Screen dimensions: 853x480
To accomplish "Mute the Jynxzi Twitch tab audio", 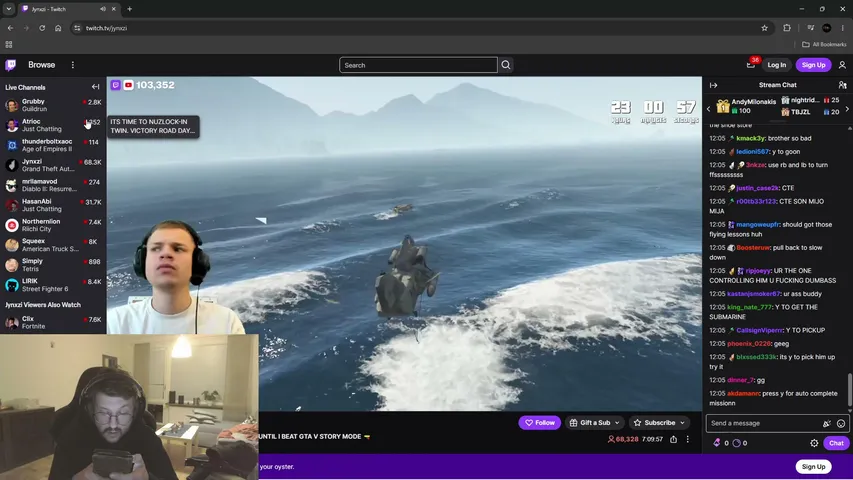I will click(x=103, y=9).
